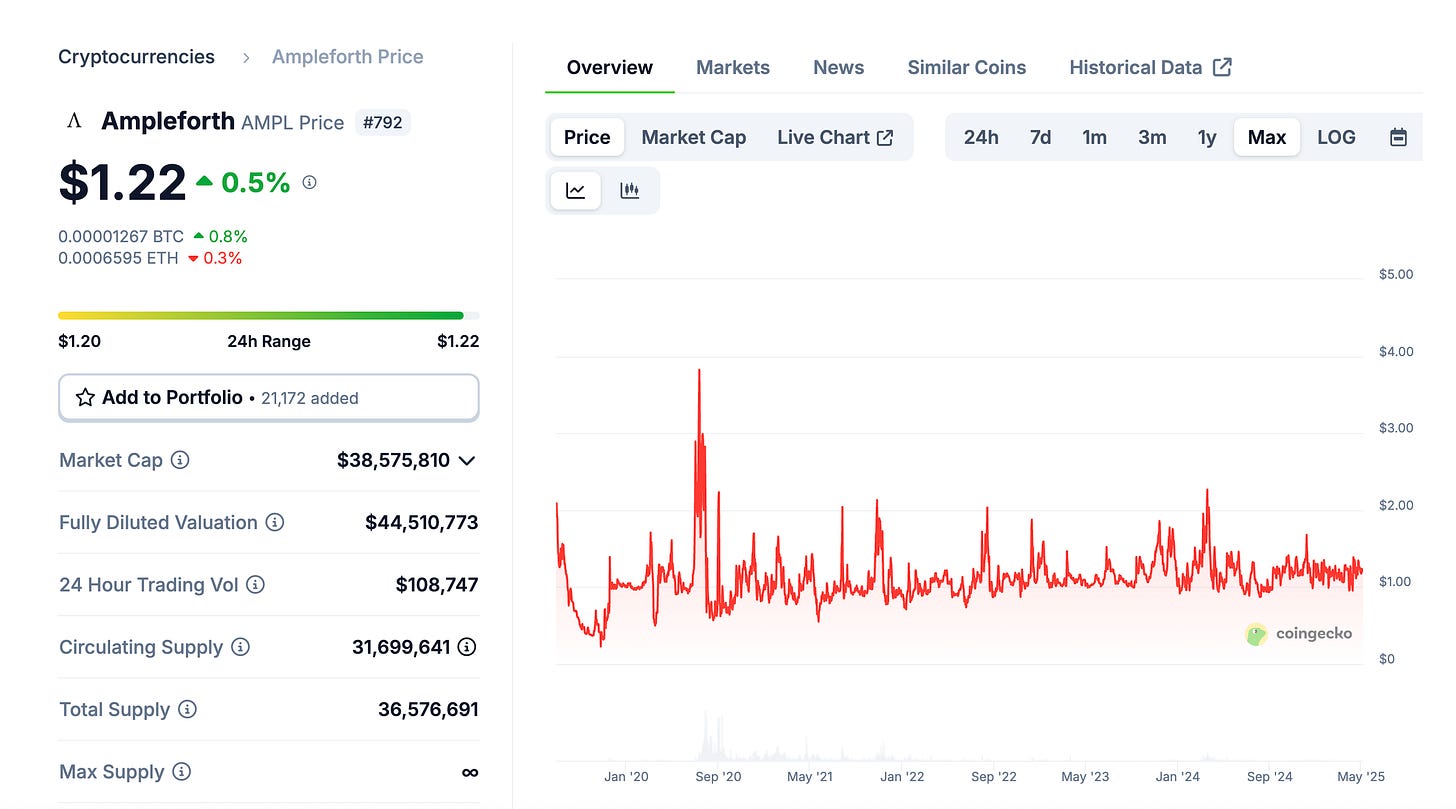This screenshot has width=1456, height=809.
Task: Set the chart range to 7d
Action: [1041, 137]
